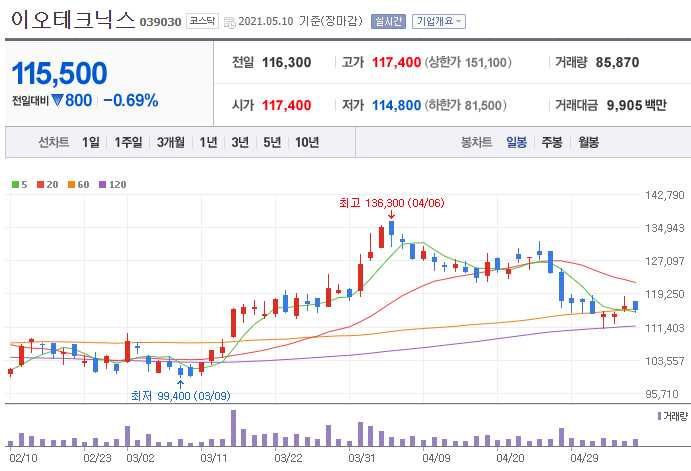Switch to 주봉 weekly candle chart

pos(552,142)
